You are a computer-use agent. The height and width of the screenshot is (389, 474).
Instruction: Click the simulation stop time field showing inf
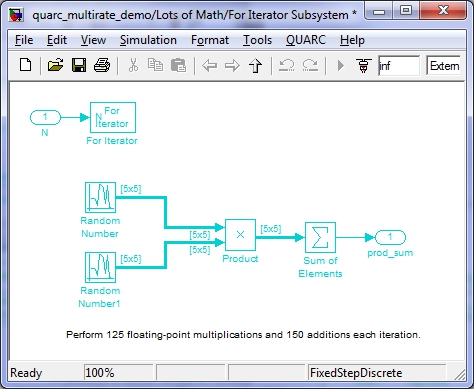tap(399, 66)
